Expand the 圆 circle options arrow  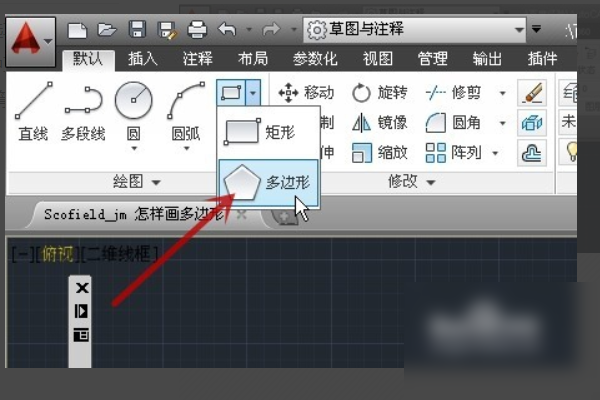134,149
